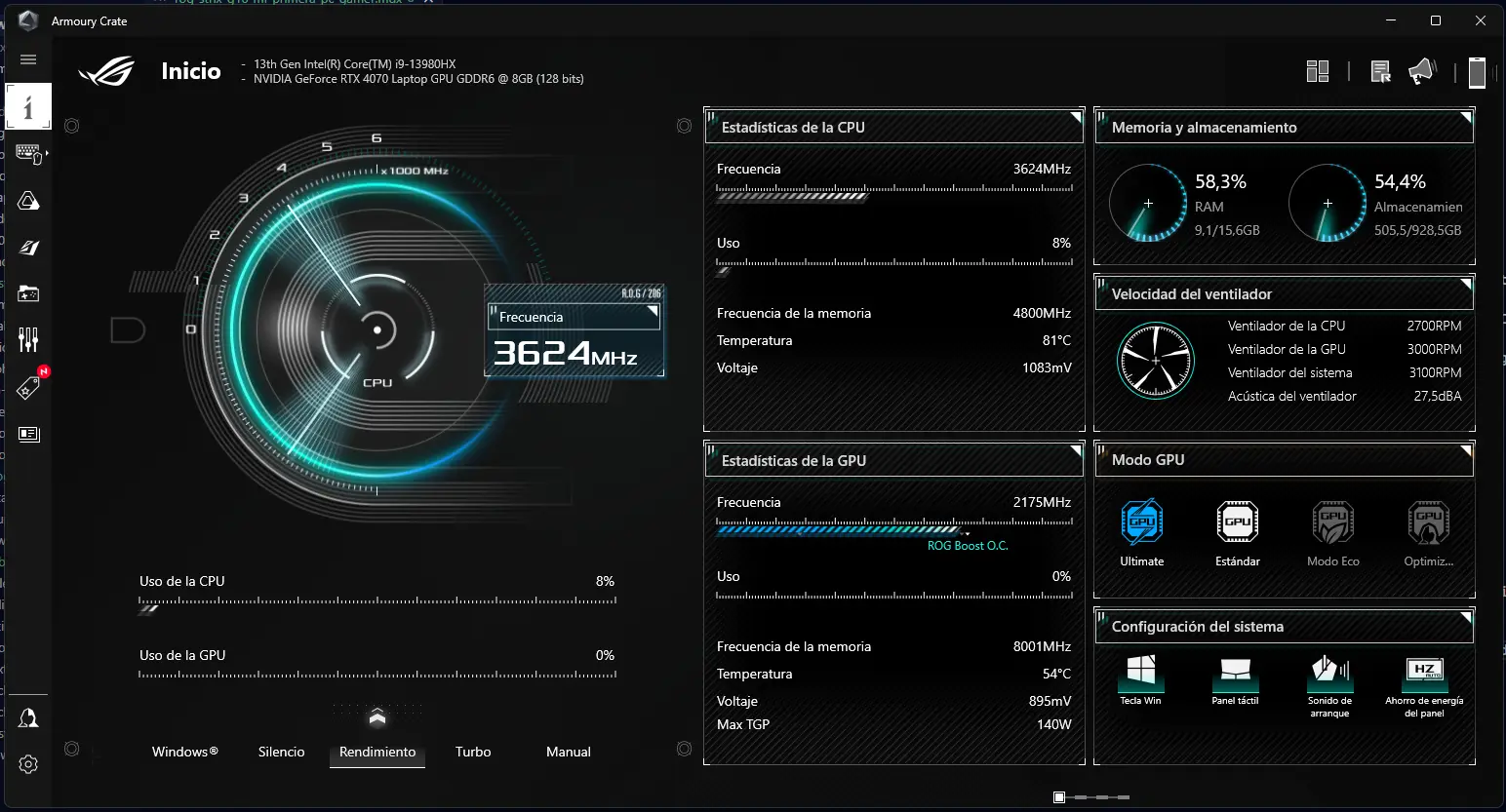Viewport: 1506px width, 812px height.
Task: Open the mobile app phone icon
Action: point(1477,71)
